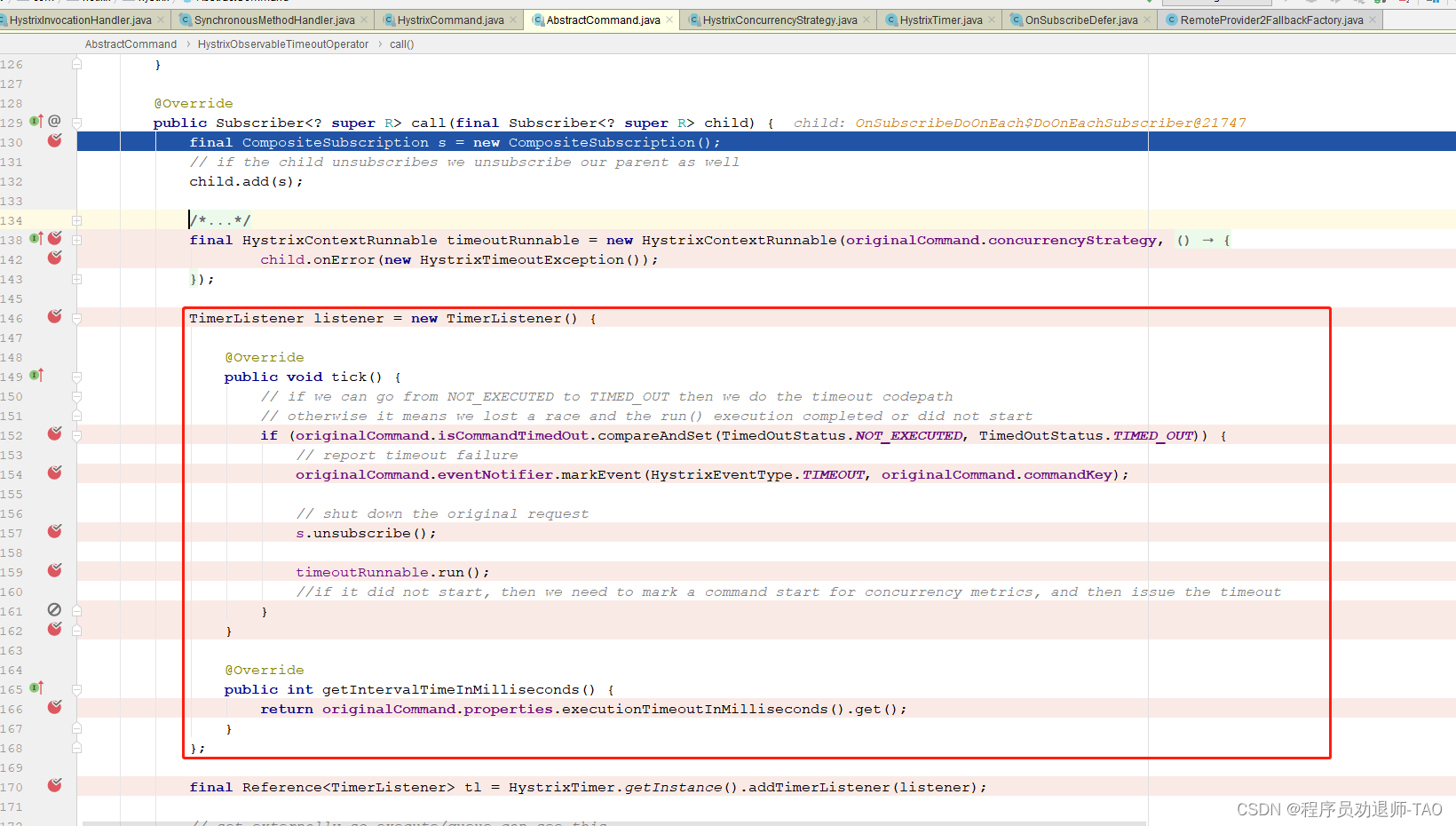The height and width of the screenshot is (826, 1456).
Task: Click fold end marker on line 126
Action: click(77, 64)
